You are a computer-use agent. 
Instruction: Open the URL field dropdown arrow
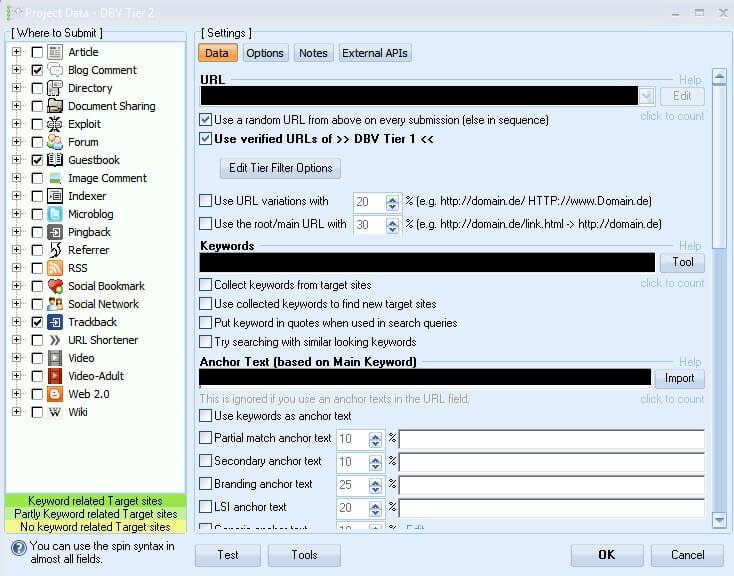647,96
